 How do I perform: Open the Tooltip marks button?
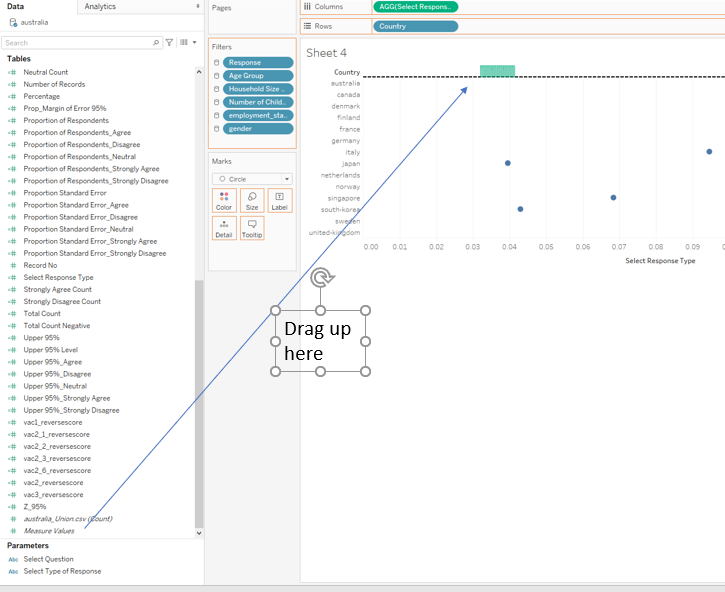point(252,228)
